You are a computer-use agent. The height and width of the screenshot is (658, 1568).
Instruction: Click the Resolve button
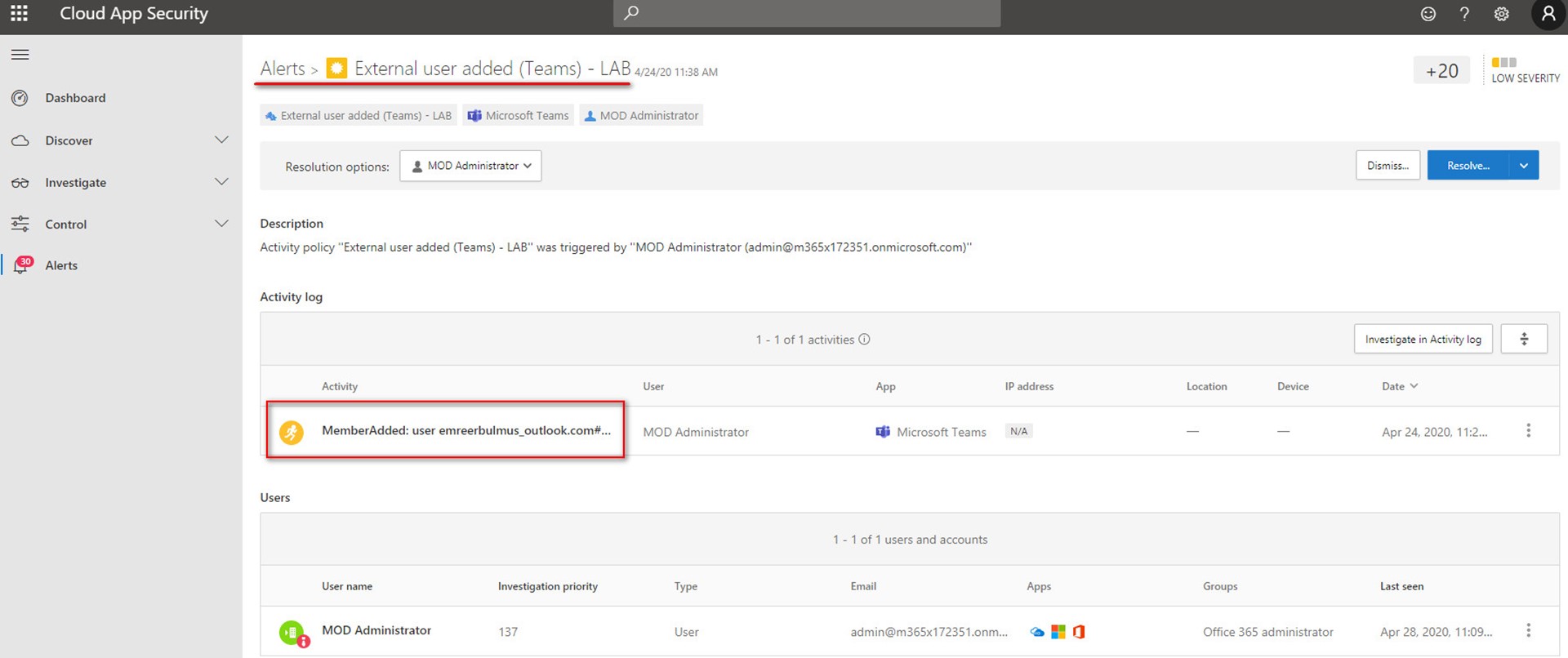pyautogui.click(x=1468, y=166)
